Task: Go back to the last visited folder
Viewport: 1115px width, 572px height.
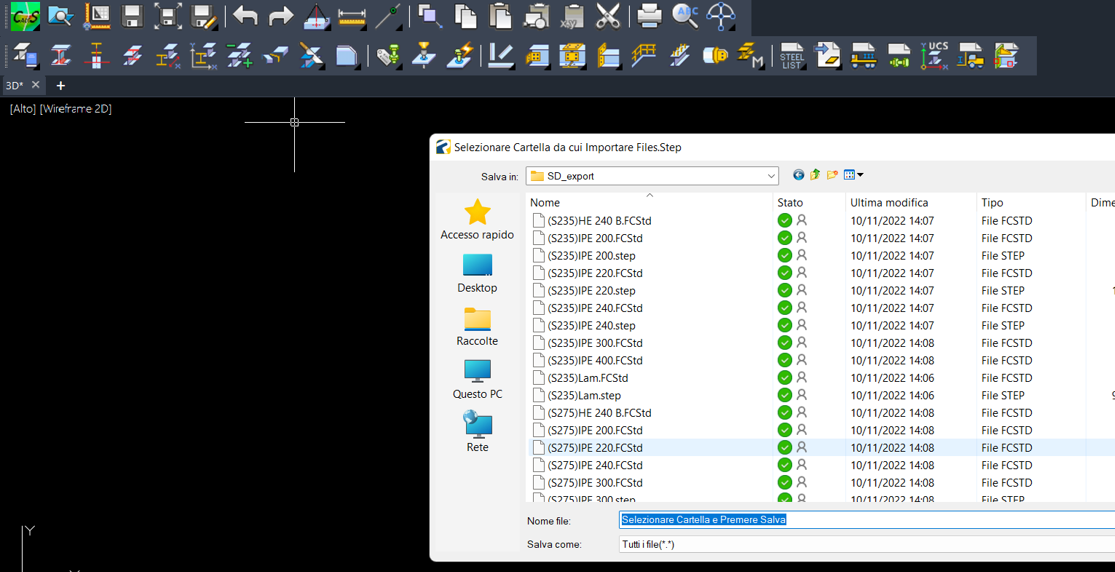Action: pyautogui.click(x=799, y=175)
